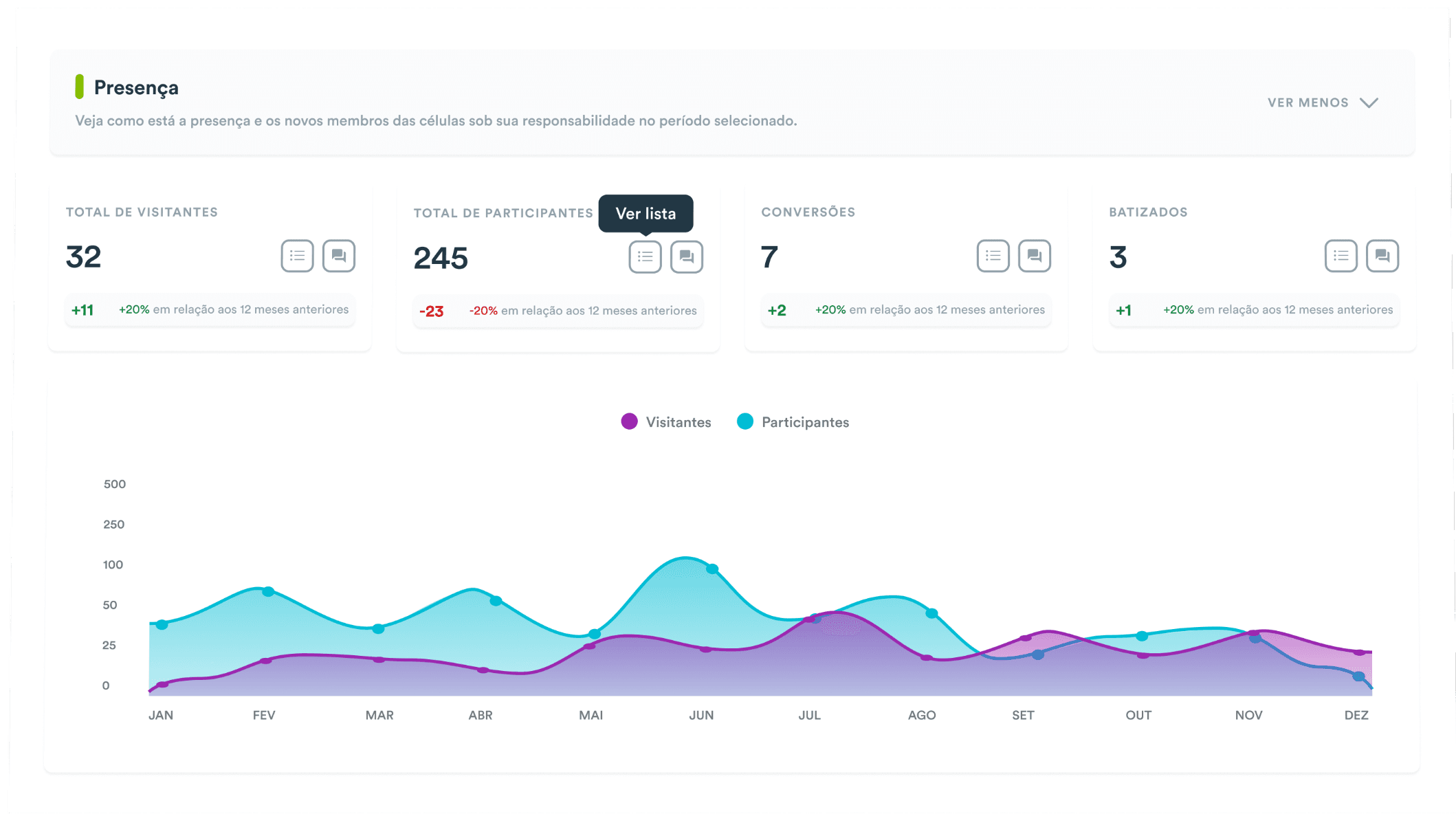
Task: Open visitor list in Total de Visitantes card
Action: tap(297, 256)
